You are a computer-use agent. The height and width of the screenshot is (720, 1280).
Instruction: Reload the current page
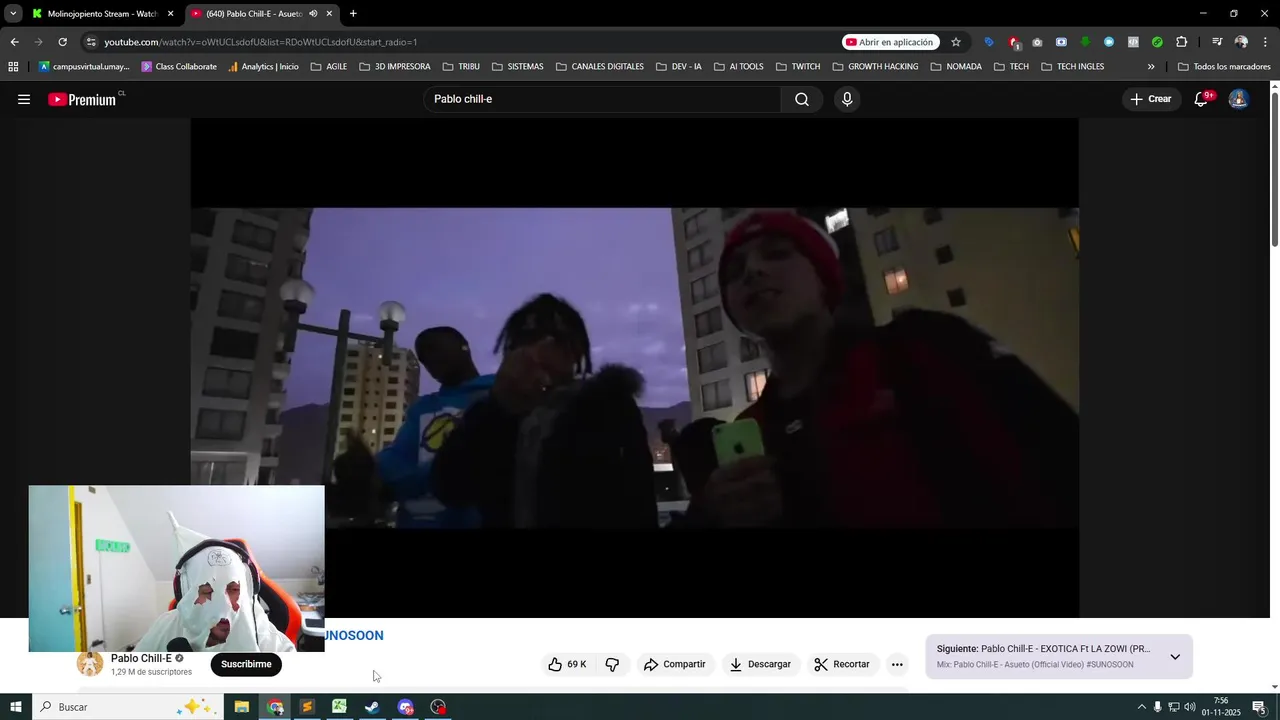click(x=62, y=42)
